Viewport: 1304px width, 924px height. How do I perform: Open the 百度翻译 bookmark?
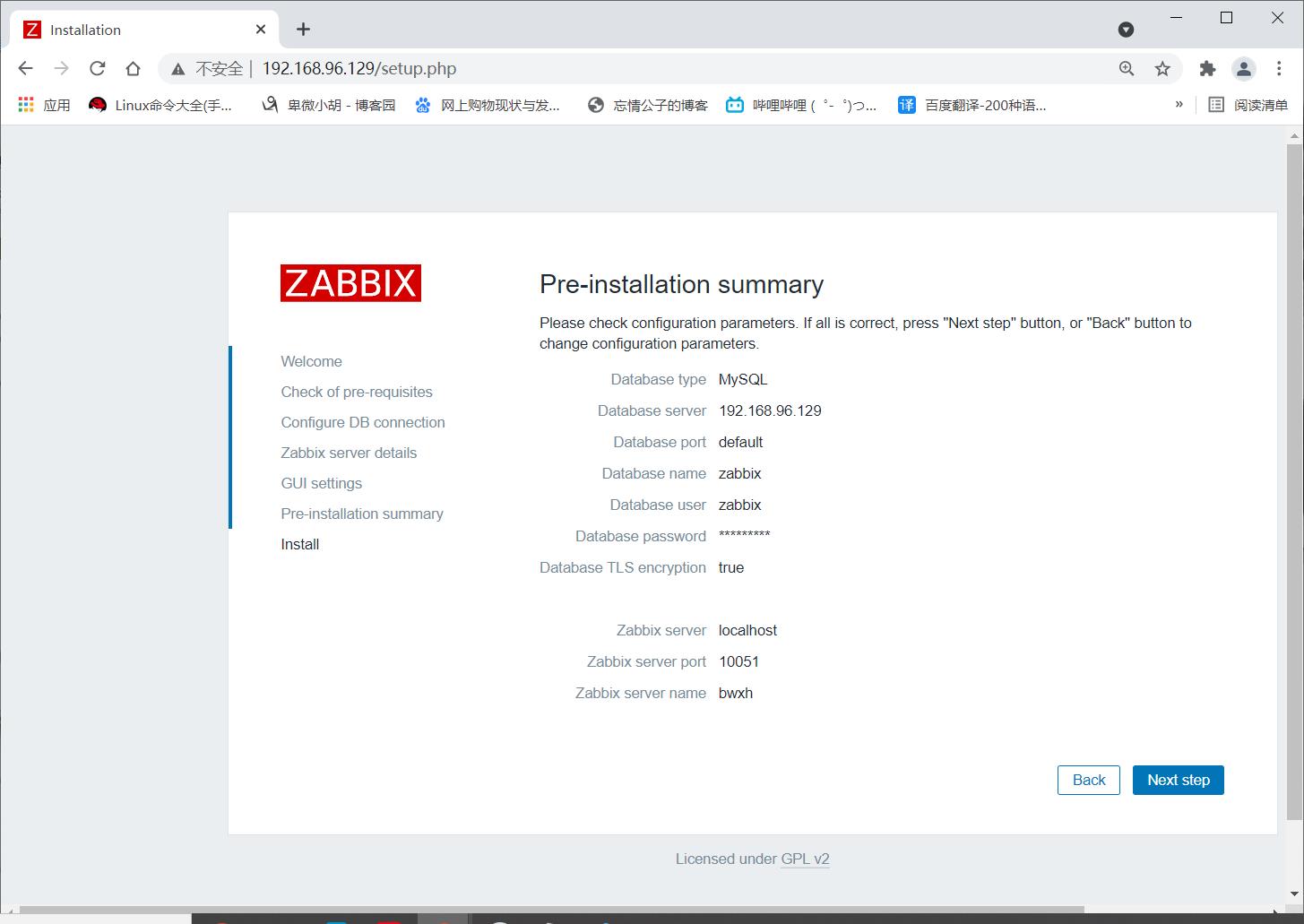(972, 105)
